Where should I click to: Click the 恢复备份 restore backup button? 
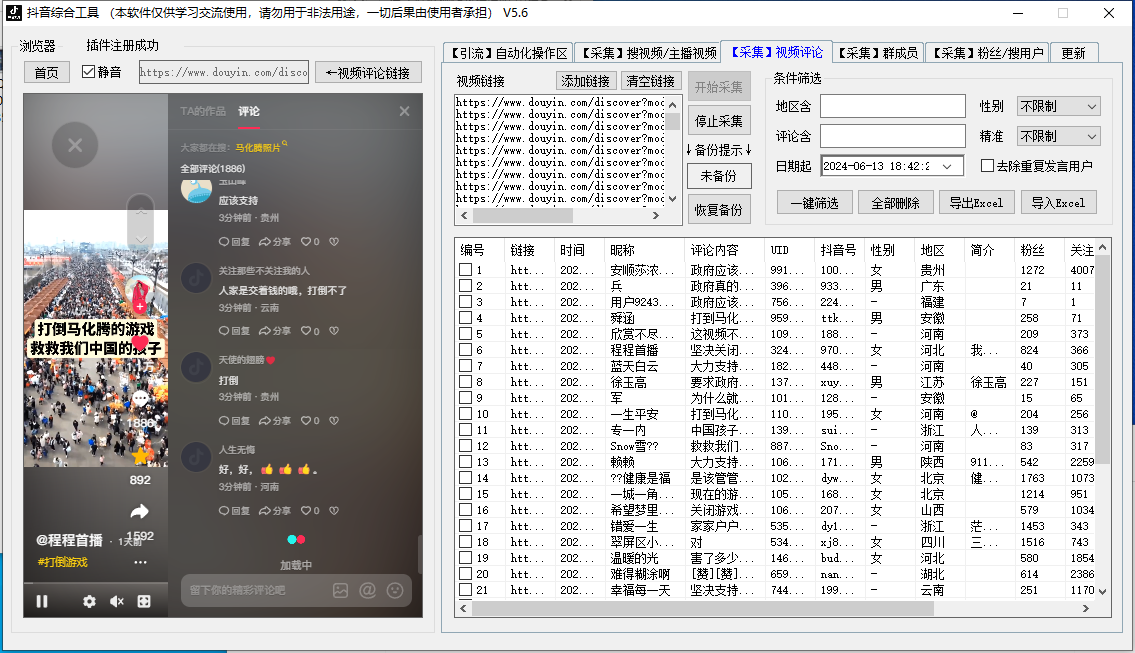pyautogui.click(x=719, y=209)
